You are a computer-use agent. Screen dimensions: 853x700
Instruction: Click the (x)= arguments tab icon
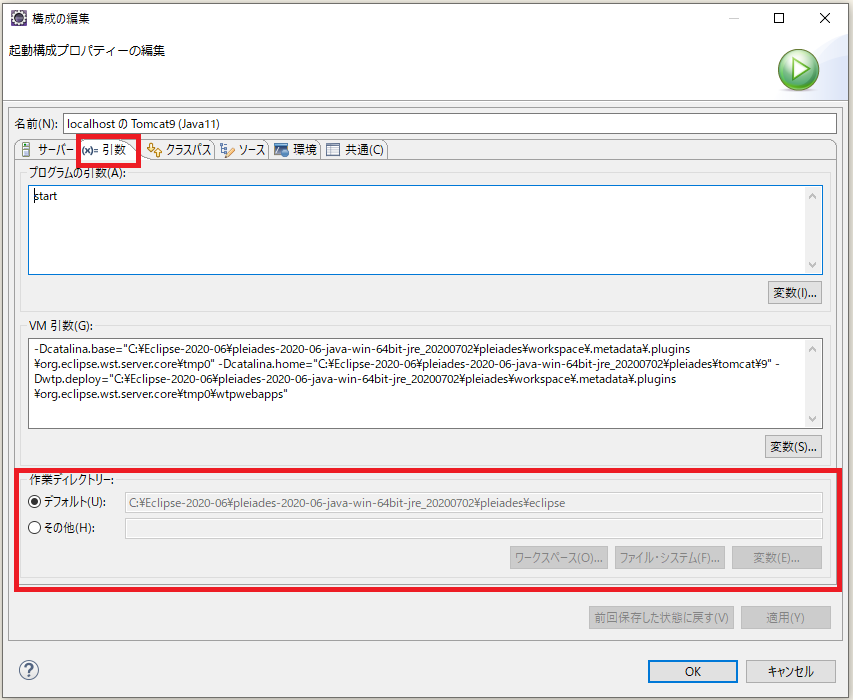(90, 150)
